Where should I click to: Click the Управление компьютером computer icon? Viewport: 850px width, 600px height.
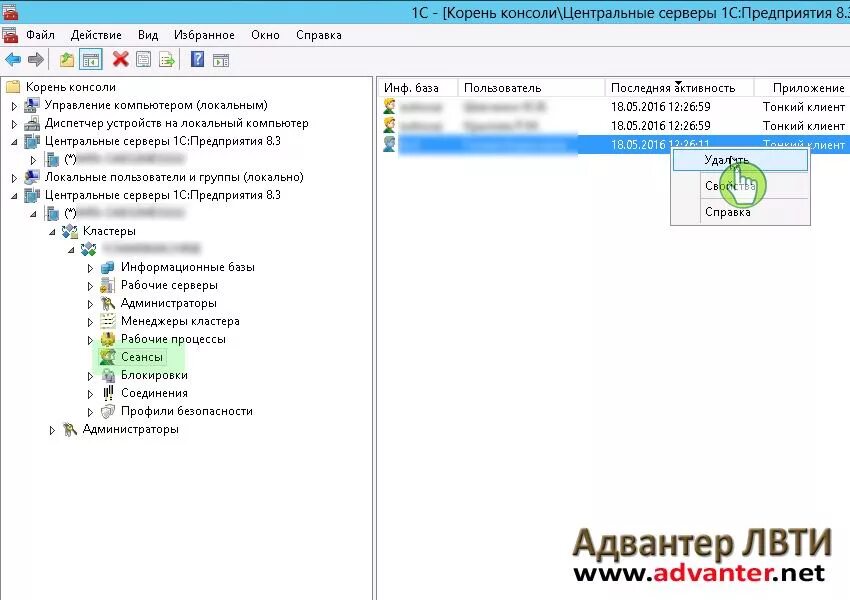32,105
